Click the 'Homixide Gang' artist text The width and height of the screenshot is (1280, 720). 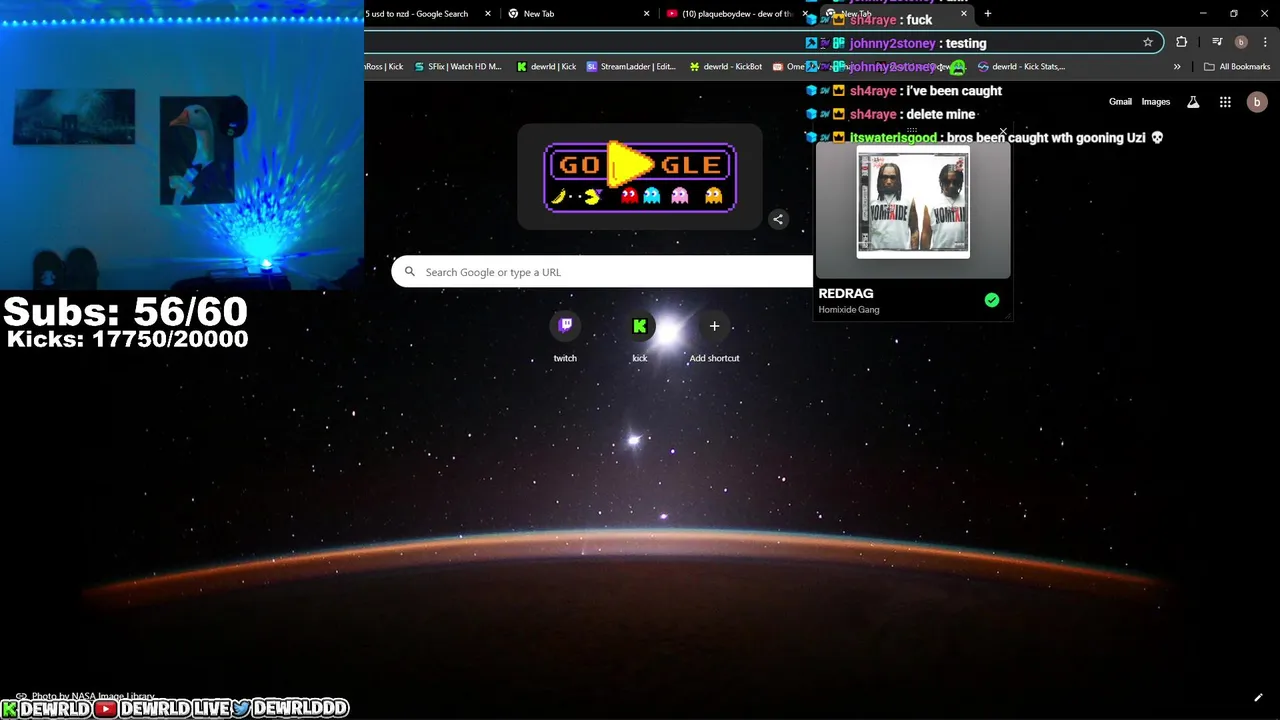point(849,310)
